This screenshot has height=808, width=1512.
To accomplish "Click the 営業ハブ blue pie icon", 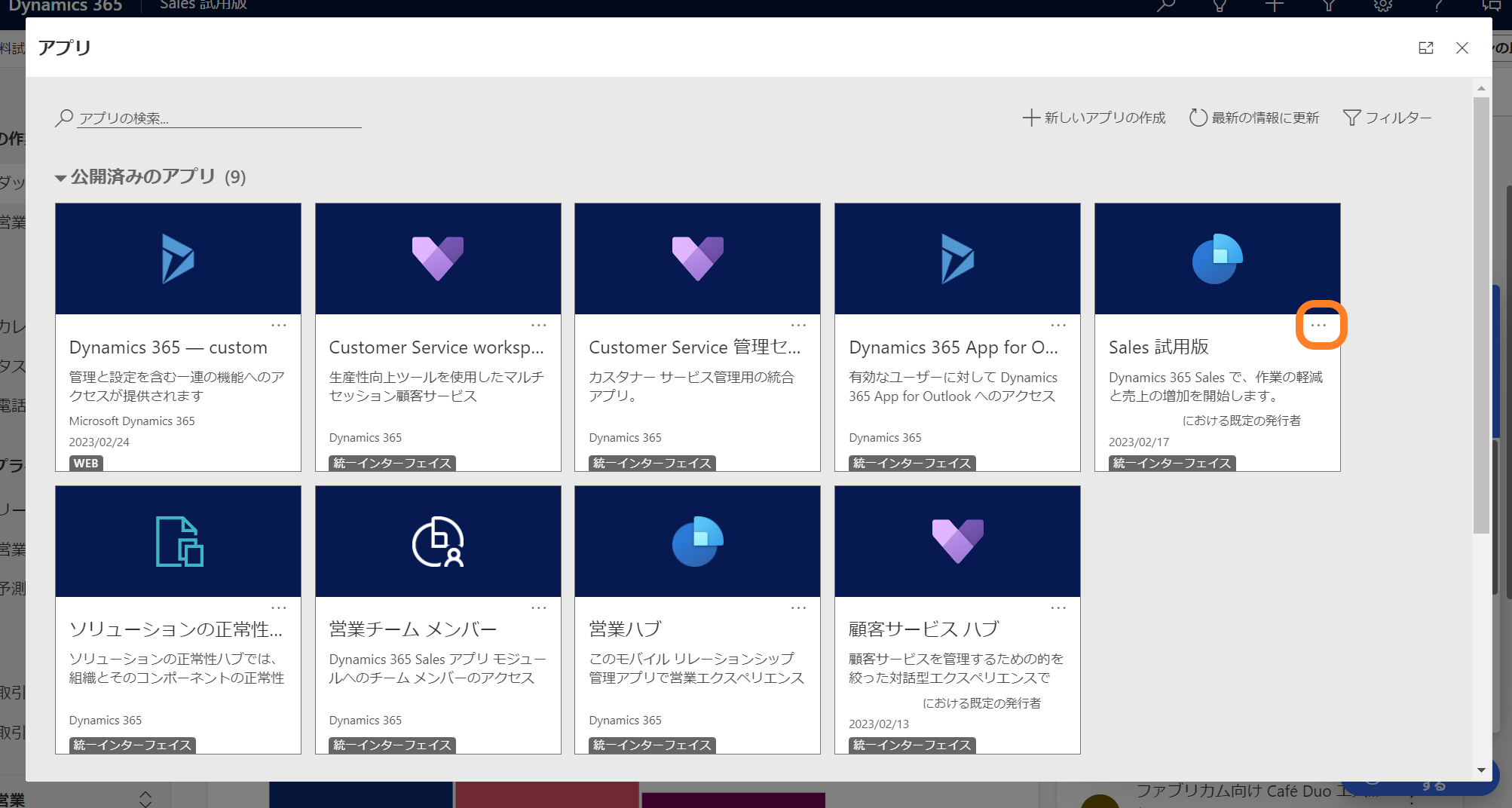I will 698,541.
